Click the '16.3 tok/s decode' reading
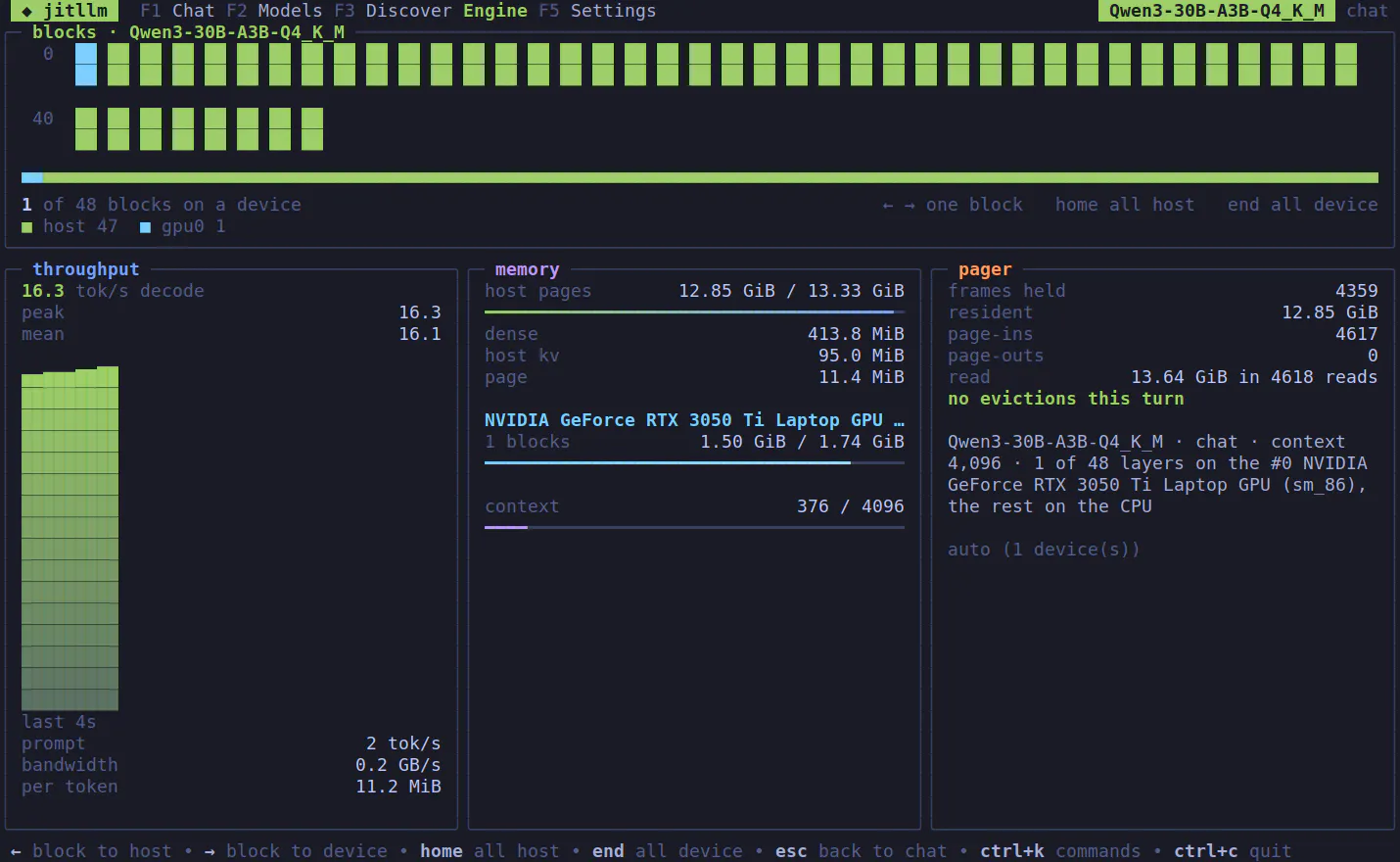Screen dimensions: 1400x862 click(113, 291)
